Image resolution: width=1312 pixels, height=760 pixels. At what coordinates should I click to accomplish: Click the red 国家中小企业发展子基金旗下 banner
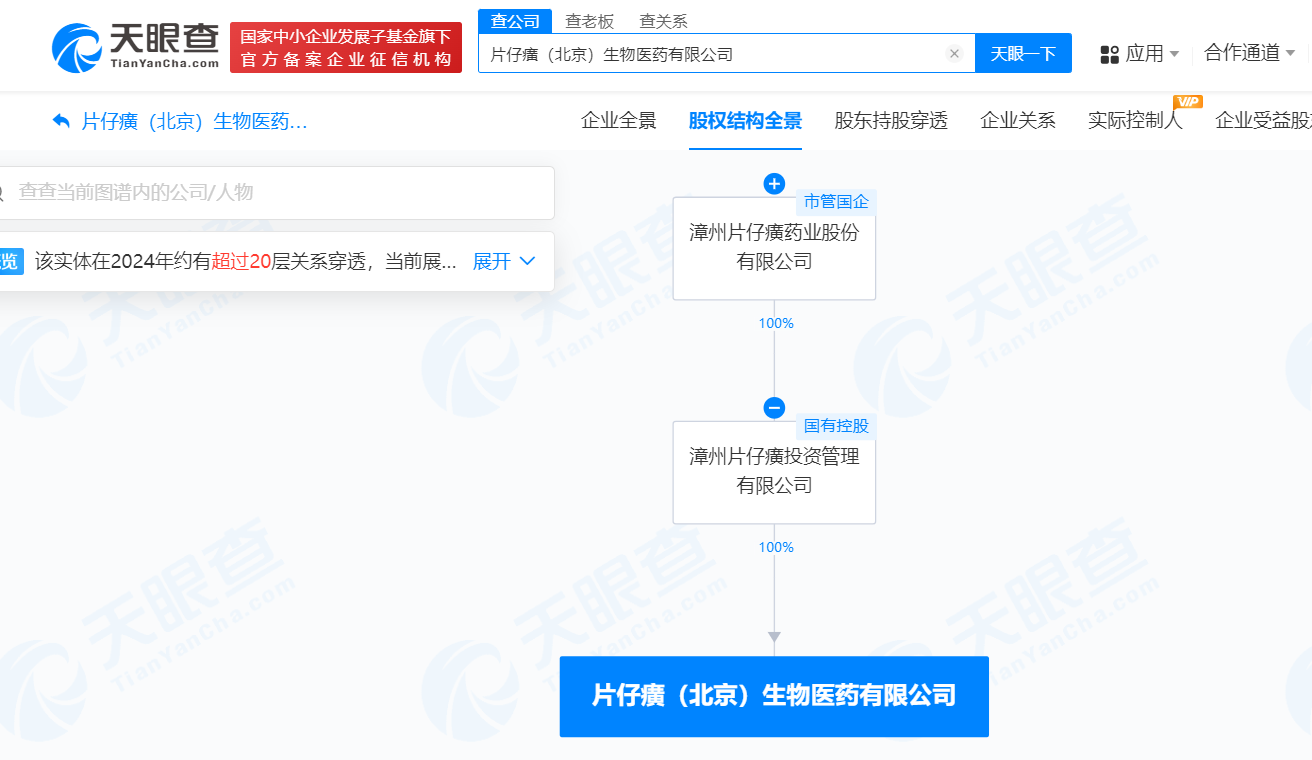(346, 47)
